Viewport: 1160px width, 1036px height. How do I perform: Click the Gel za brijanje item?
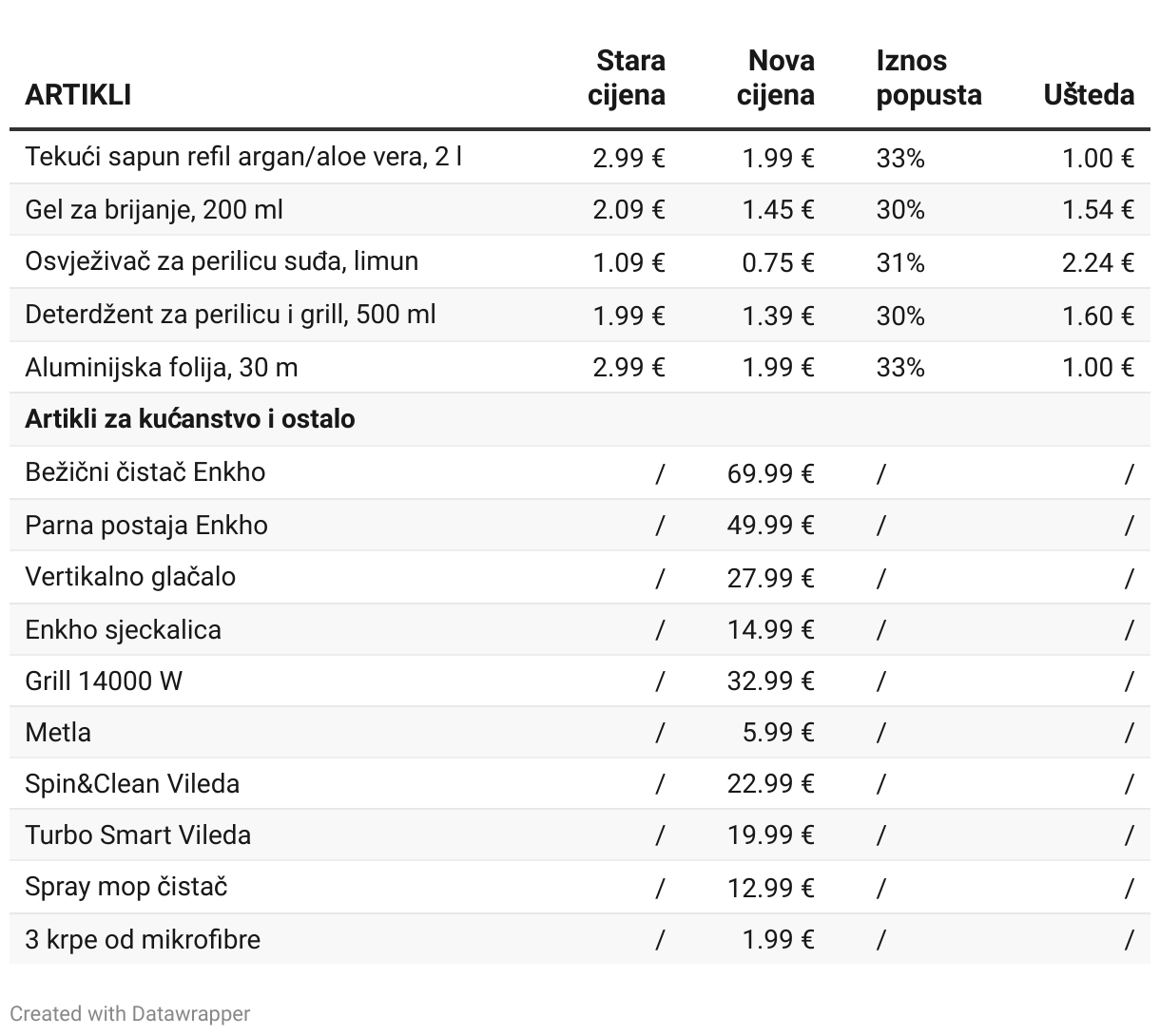(x=154, y=209)
